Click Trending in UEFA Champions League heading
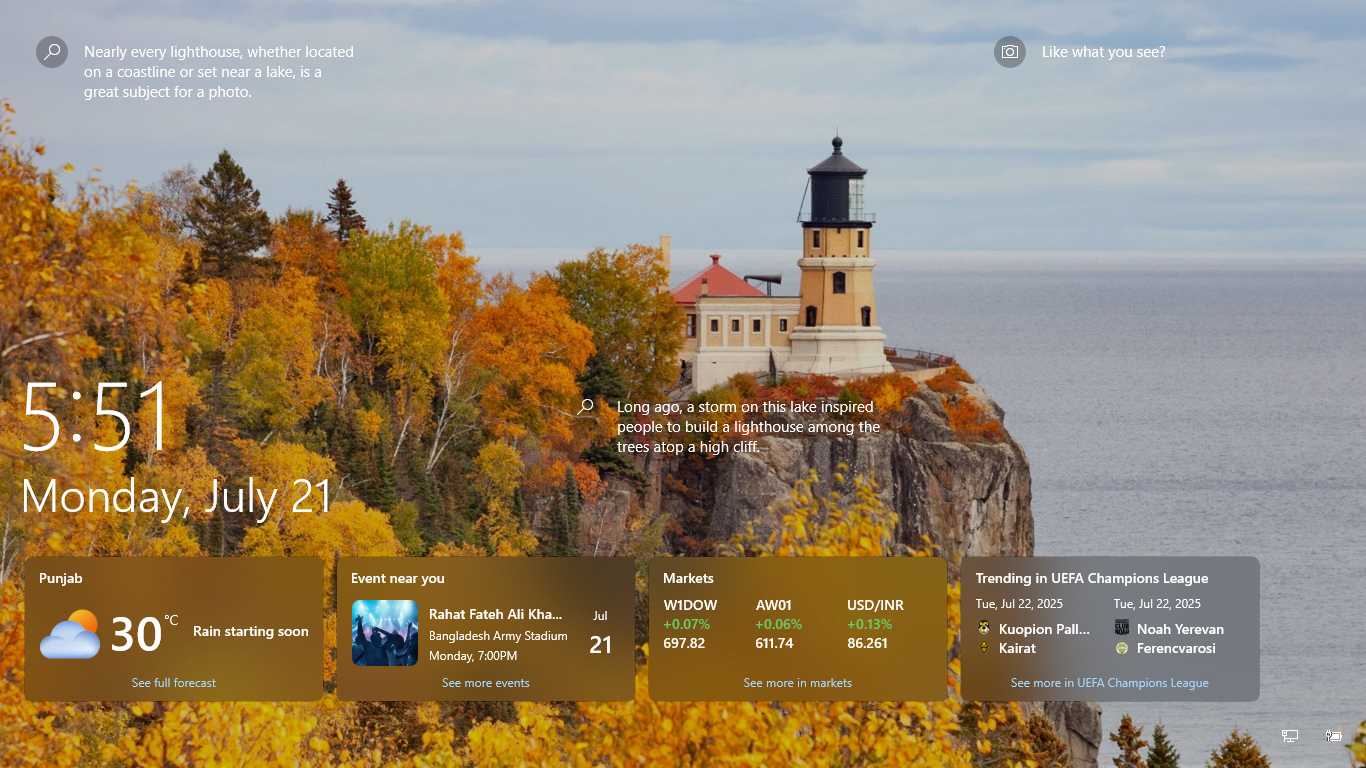The image size is (1366, 768). (x=1092, y=578)
